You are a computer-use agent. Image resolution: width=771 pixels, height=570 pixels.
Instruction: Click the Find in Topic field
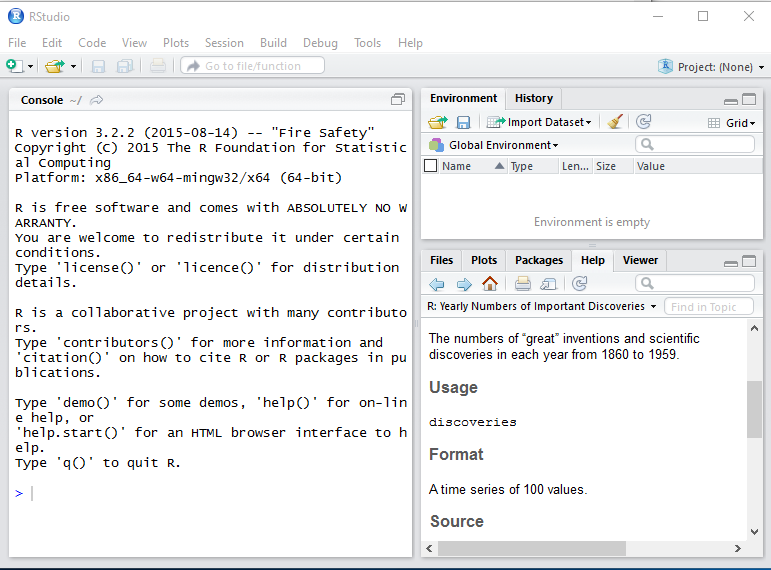(x=709, y=306)
